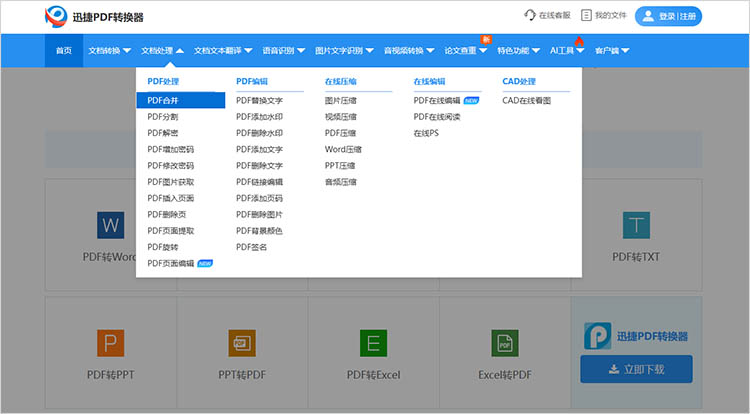The image size is (750, 414).
Task: Select PDF合并 in the menu
Action: click(181, 100)
